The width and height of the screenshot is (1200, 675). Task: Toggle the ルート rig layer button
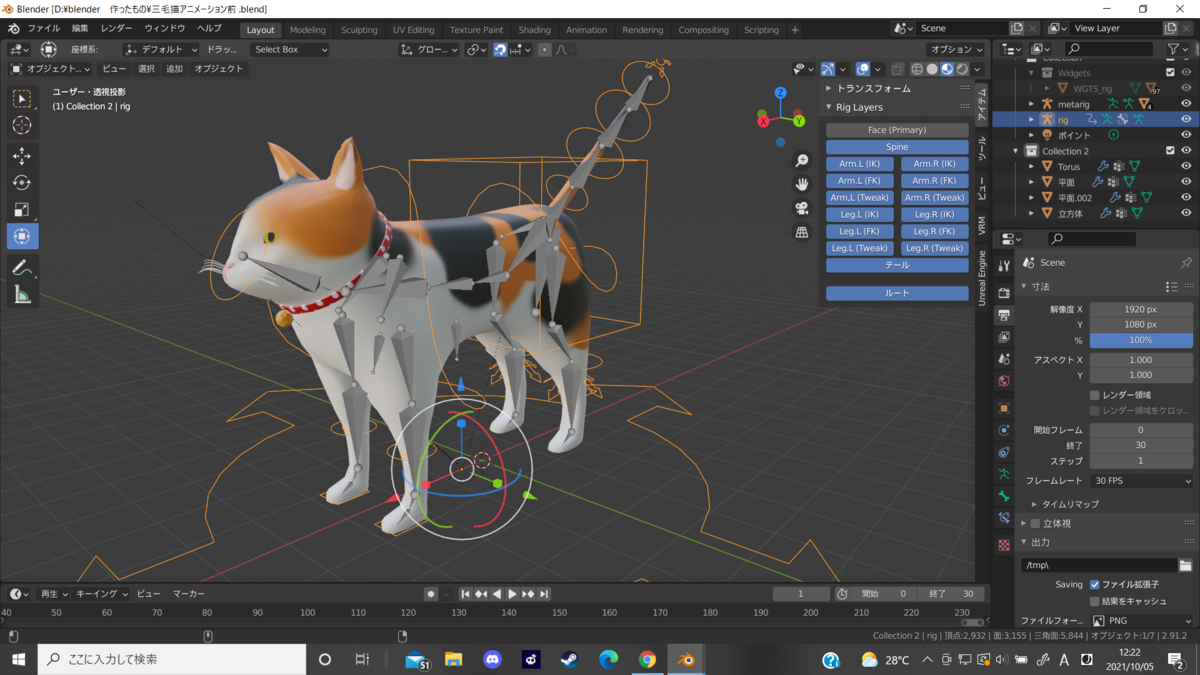click(x=897, y=293)
